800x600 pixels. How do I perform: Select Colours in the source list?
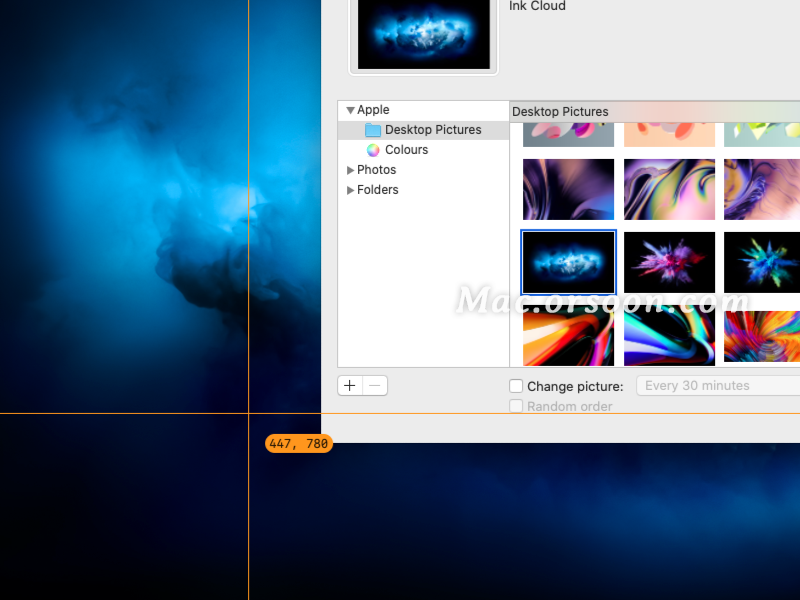[407, 150]
